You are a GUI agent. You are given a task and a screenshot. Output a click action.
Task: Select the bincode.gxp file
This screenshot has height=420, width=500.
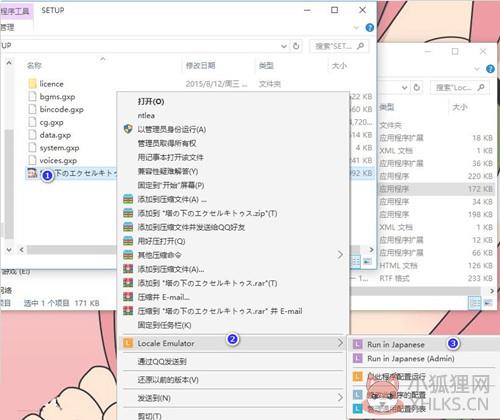(61, 109)
